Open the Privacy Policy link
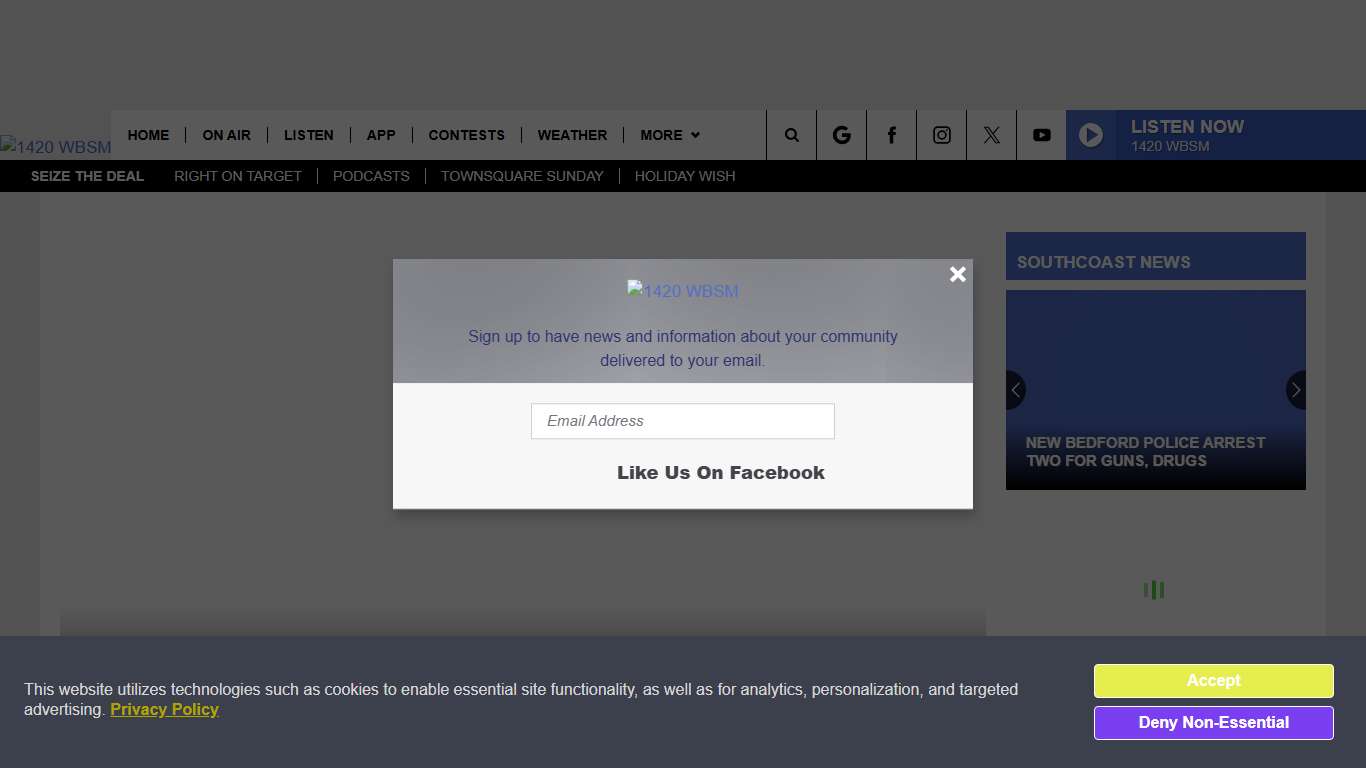This screenshot has height=768, width=1366. point(164,710)
